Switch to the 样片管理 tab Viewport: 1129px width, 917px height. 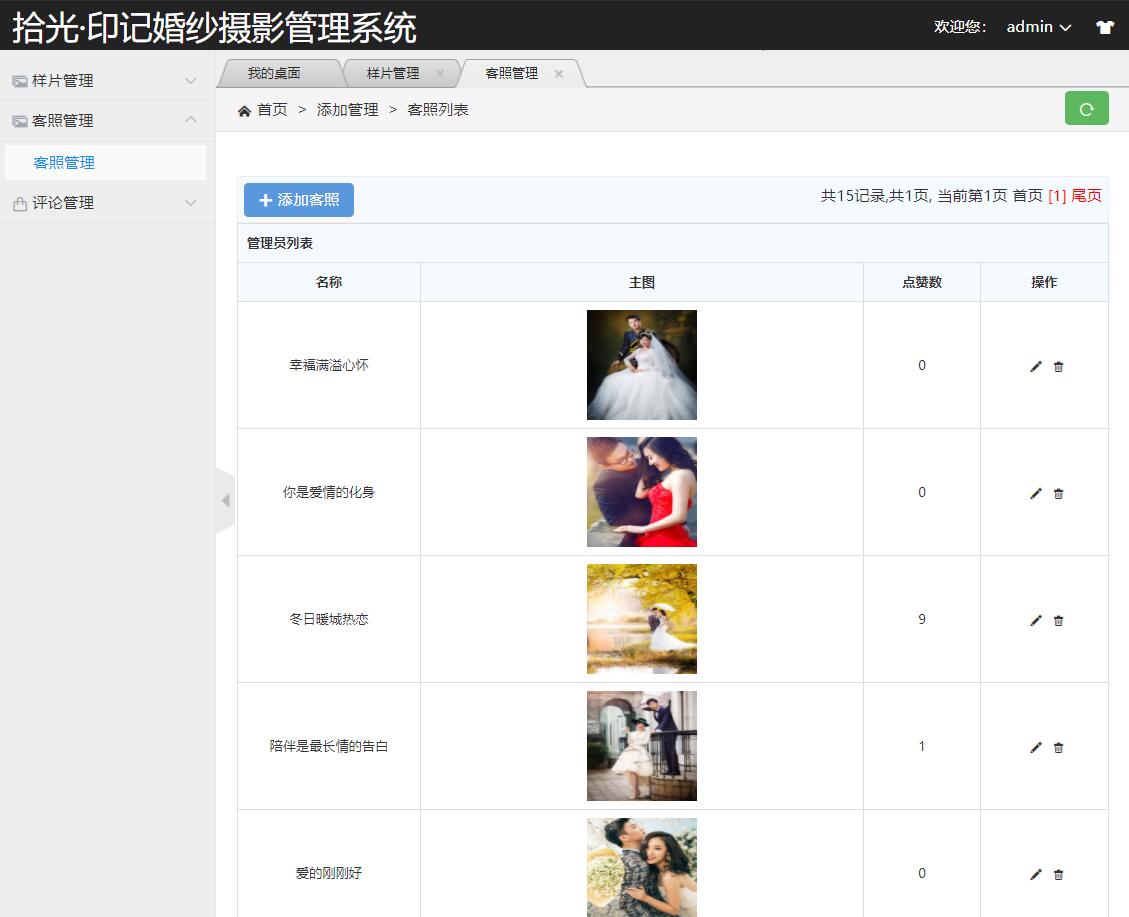[395, 72]
